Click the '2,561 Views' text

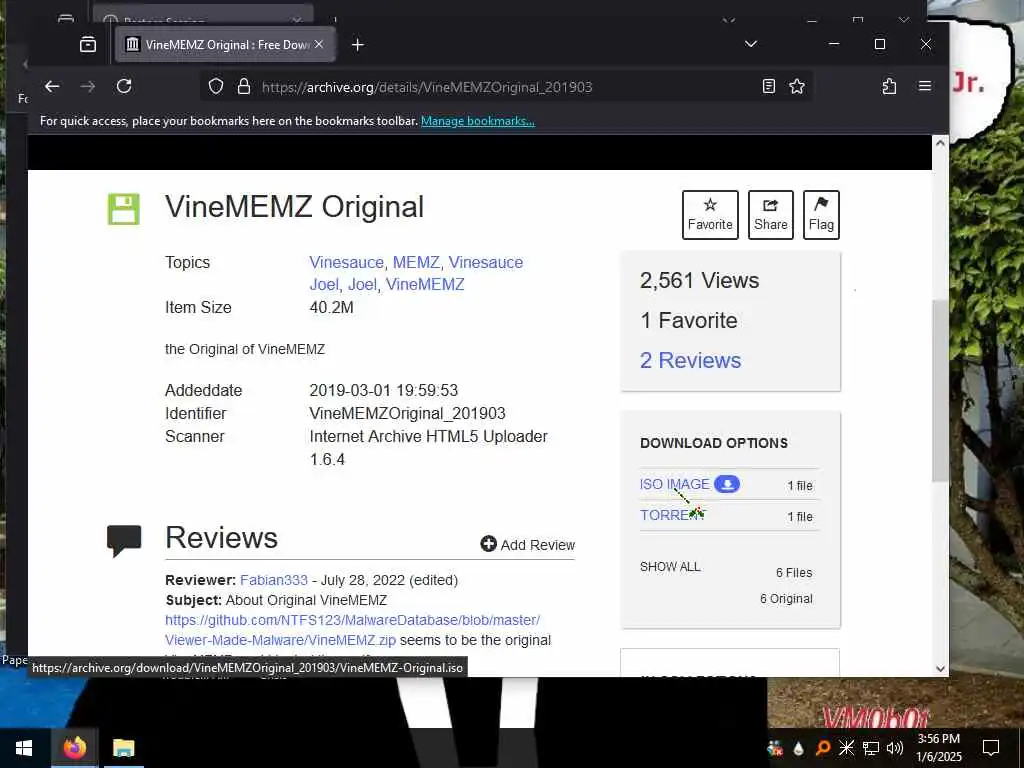(x=699, y=281)
